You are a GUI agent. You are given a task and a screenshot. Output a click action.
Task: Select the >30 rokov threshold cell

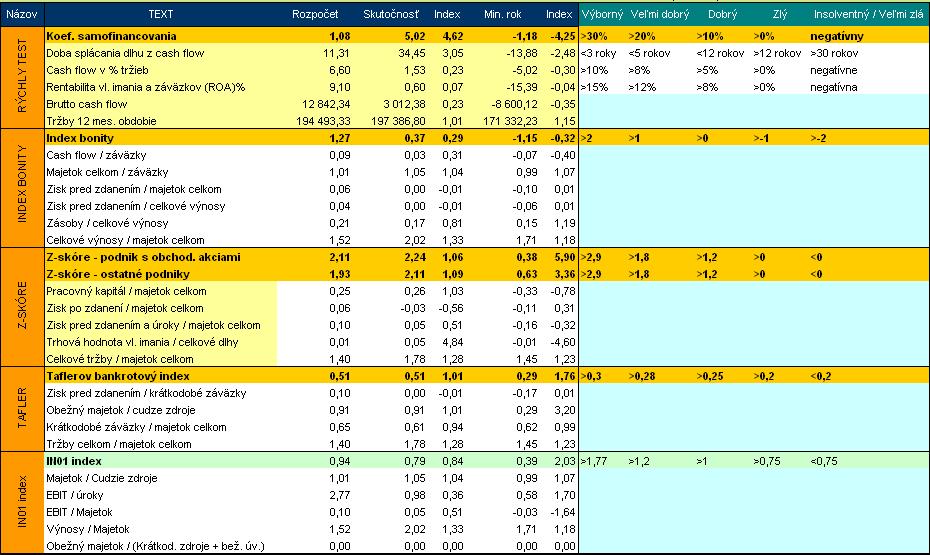click(834, 53)
